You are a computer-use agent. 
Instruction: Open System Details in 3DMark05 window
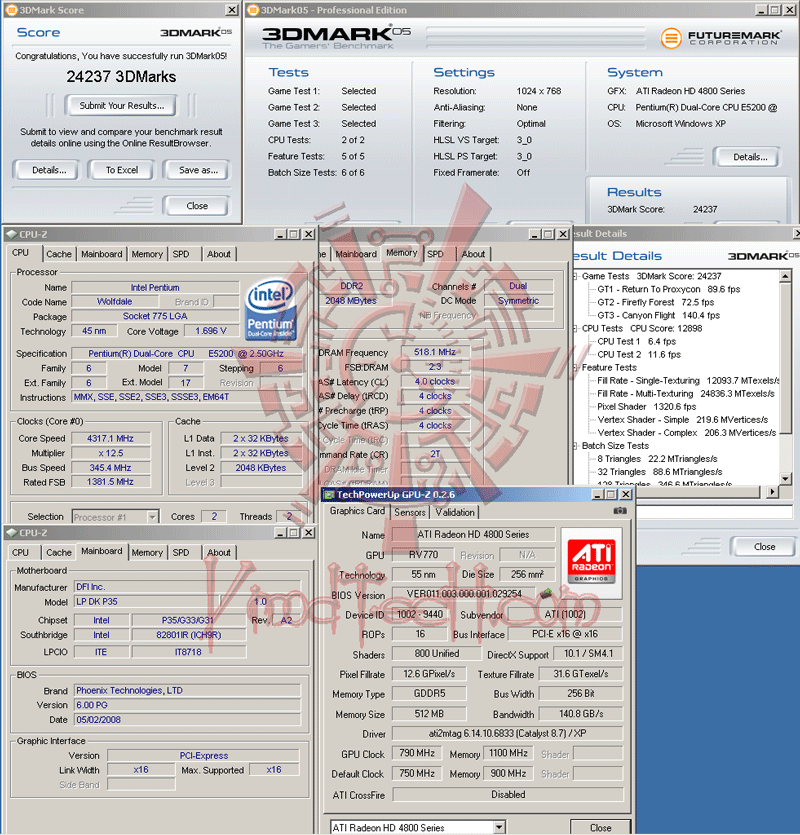coord(749,157)
